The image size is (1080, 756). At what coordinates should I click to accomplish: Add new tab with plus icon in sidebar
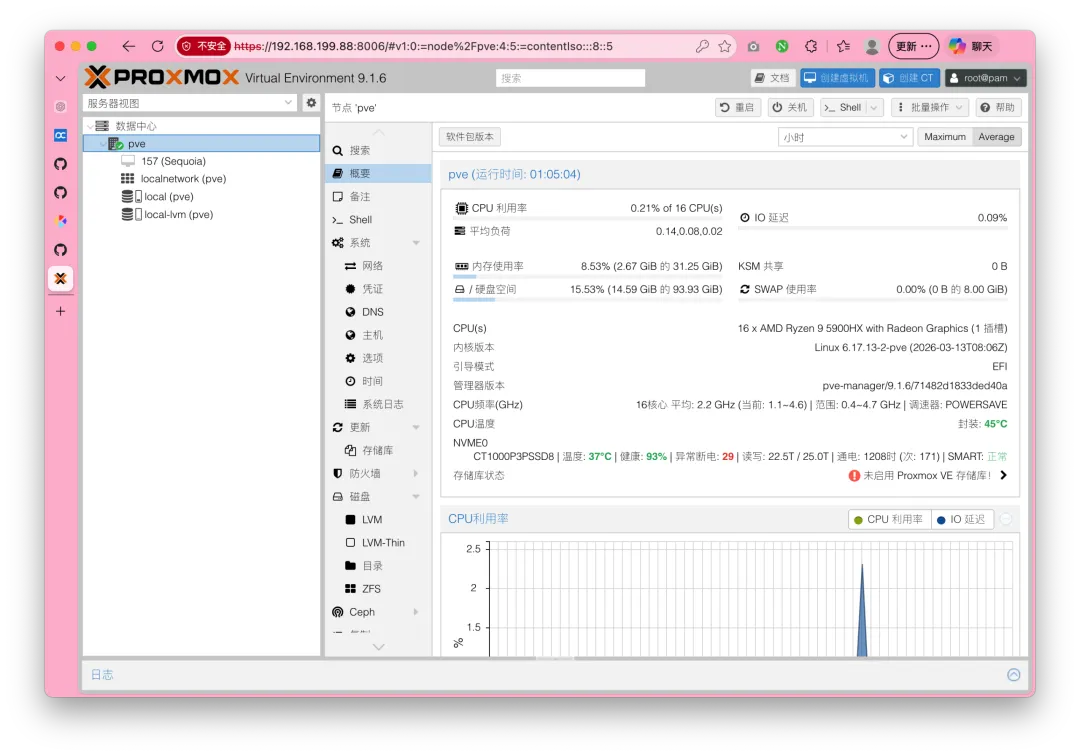click(61, 311)
